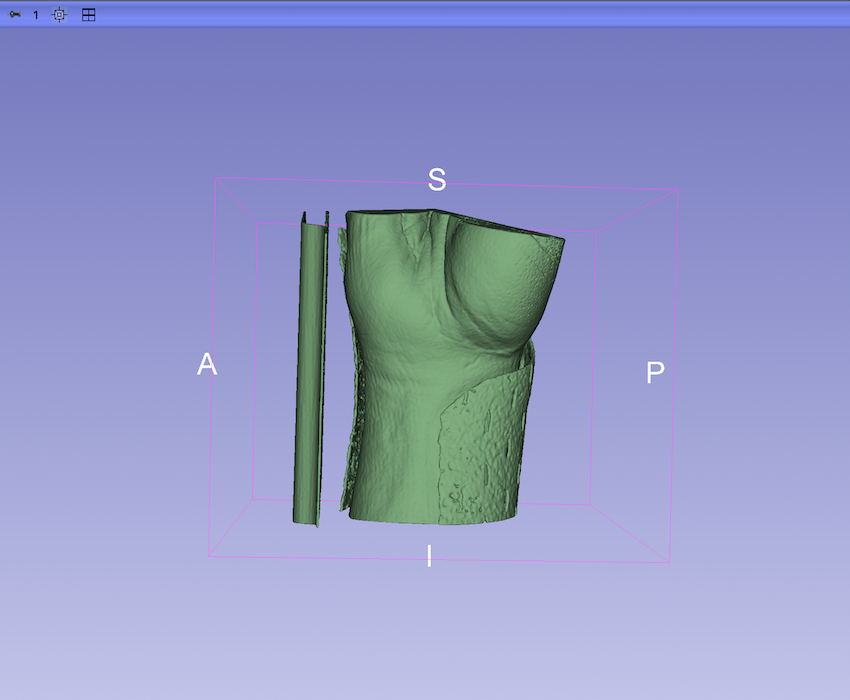Click the four-pane grid layout icon
The image size is (850, 700).
coord(88,15)
